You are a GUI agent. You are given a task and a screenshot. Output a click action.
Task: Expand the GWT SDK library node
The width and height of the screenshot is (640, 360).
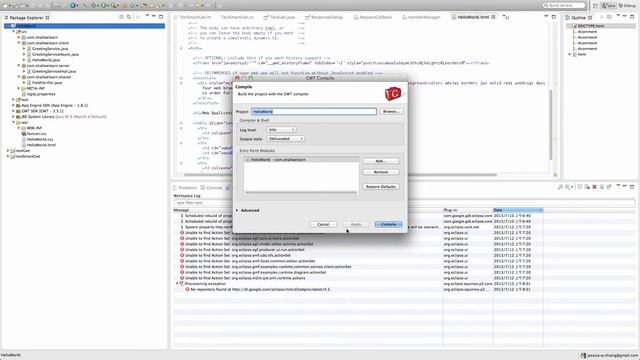point(13,111)
